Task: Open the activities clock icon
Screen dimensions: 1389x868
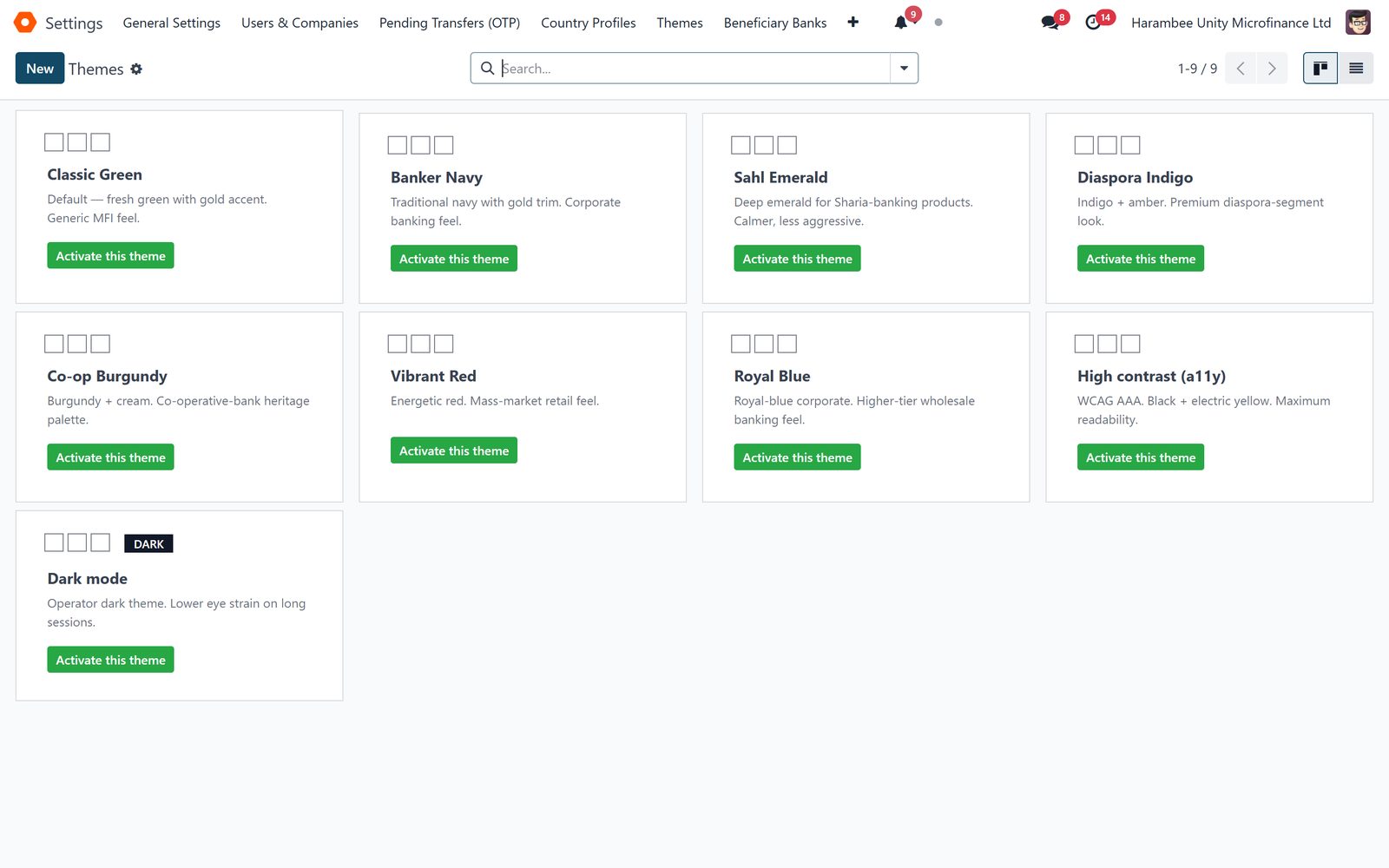Action: tap(1093, 23)
